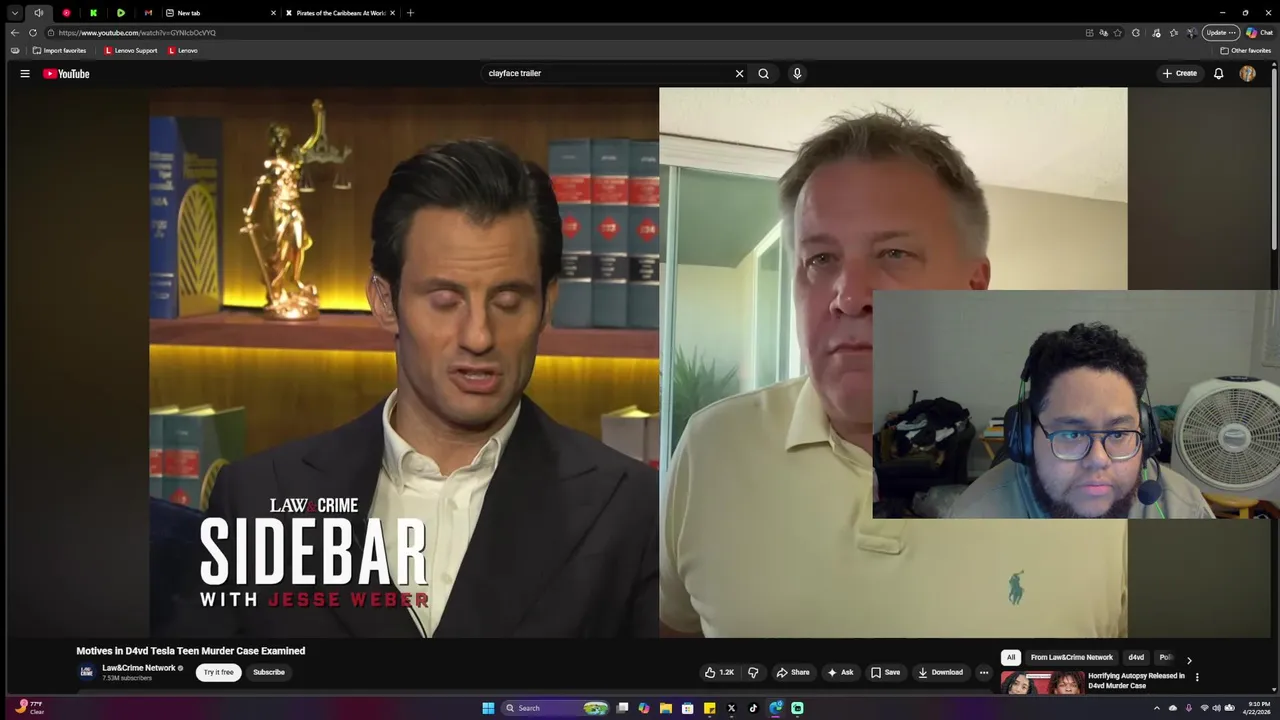The width and height of the screenshot is (1280, 720).
Task: Open a new browser tab with plus
Action: 410,13
